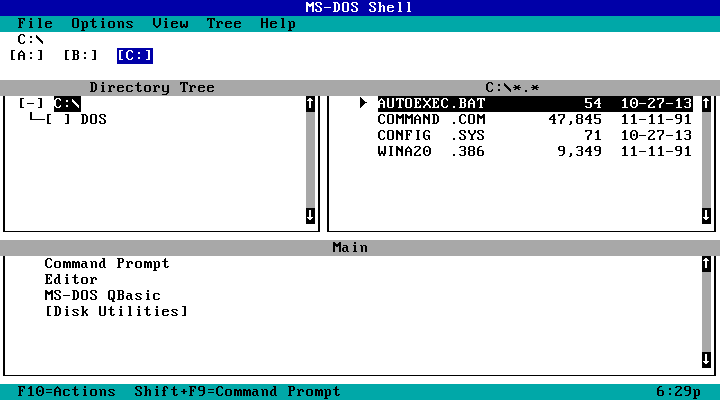Open the View menu
This screenshot has height=400, width=720.
pyautogui.click(x=170, y=23)
